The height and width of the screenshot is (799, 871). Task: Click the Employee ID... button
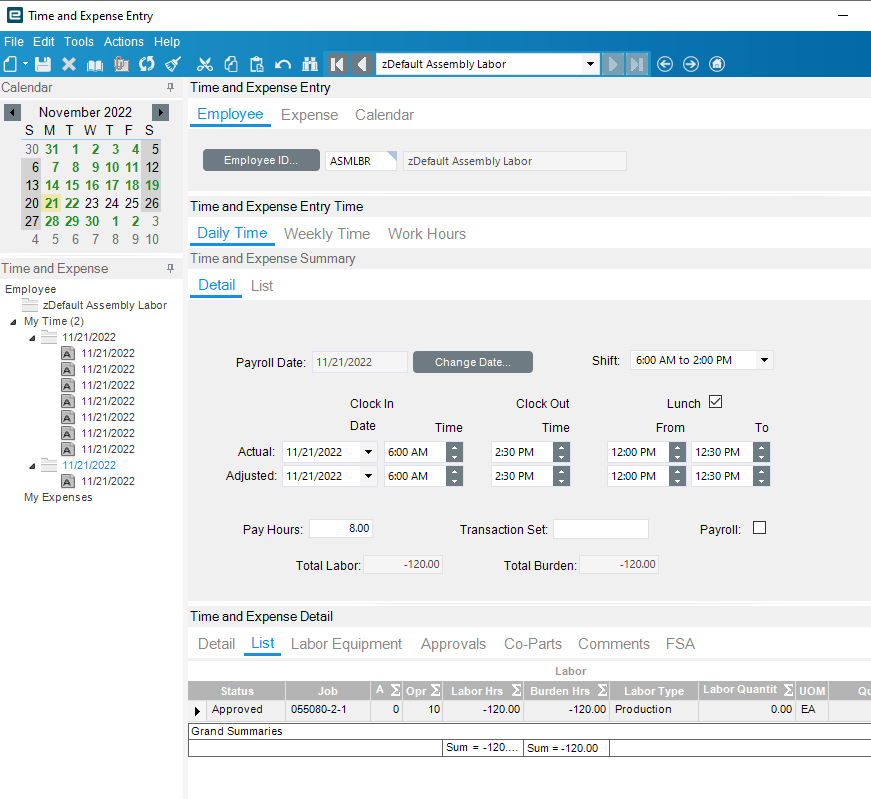261,161
